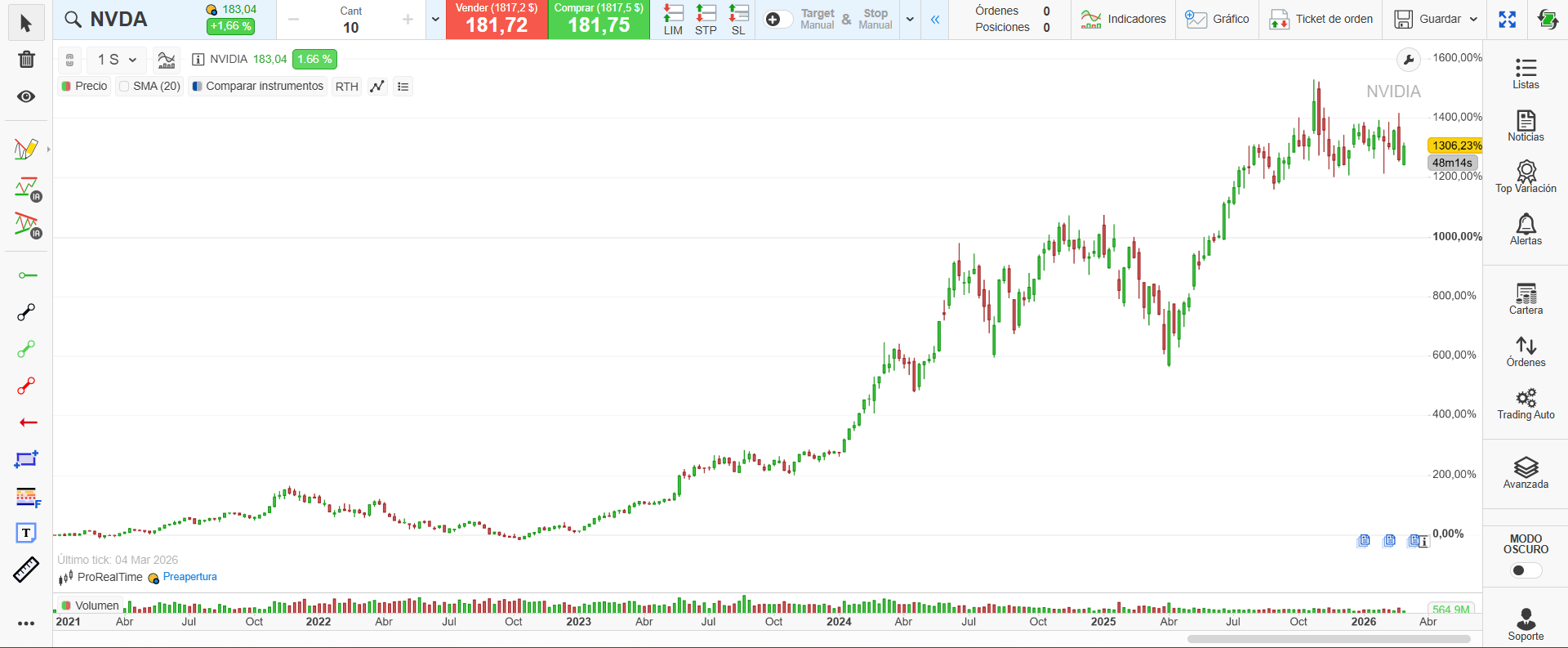Open the Top Variación panel
Image resolution: width=1568 pixels, height=648 pixels.
tap(1526, 177)
